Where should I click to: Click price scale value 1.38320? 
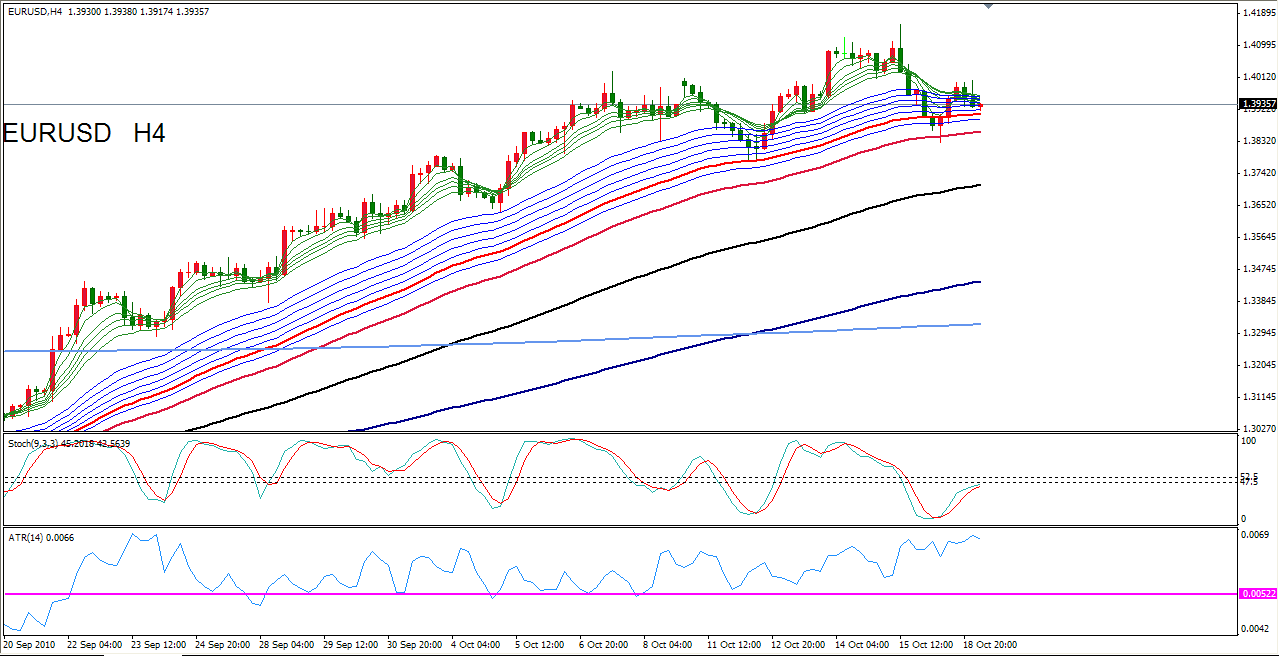click(x=1258, y=141)
